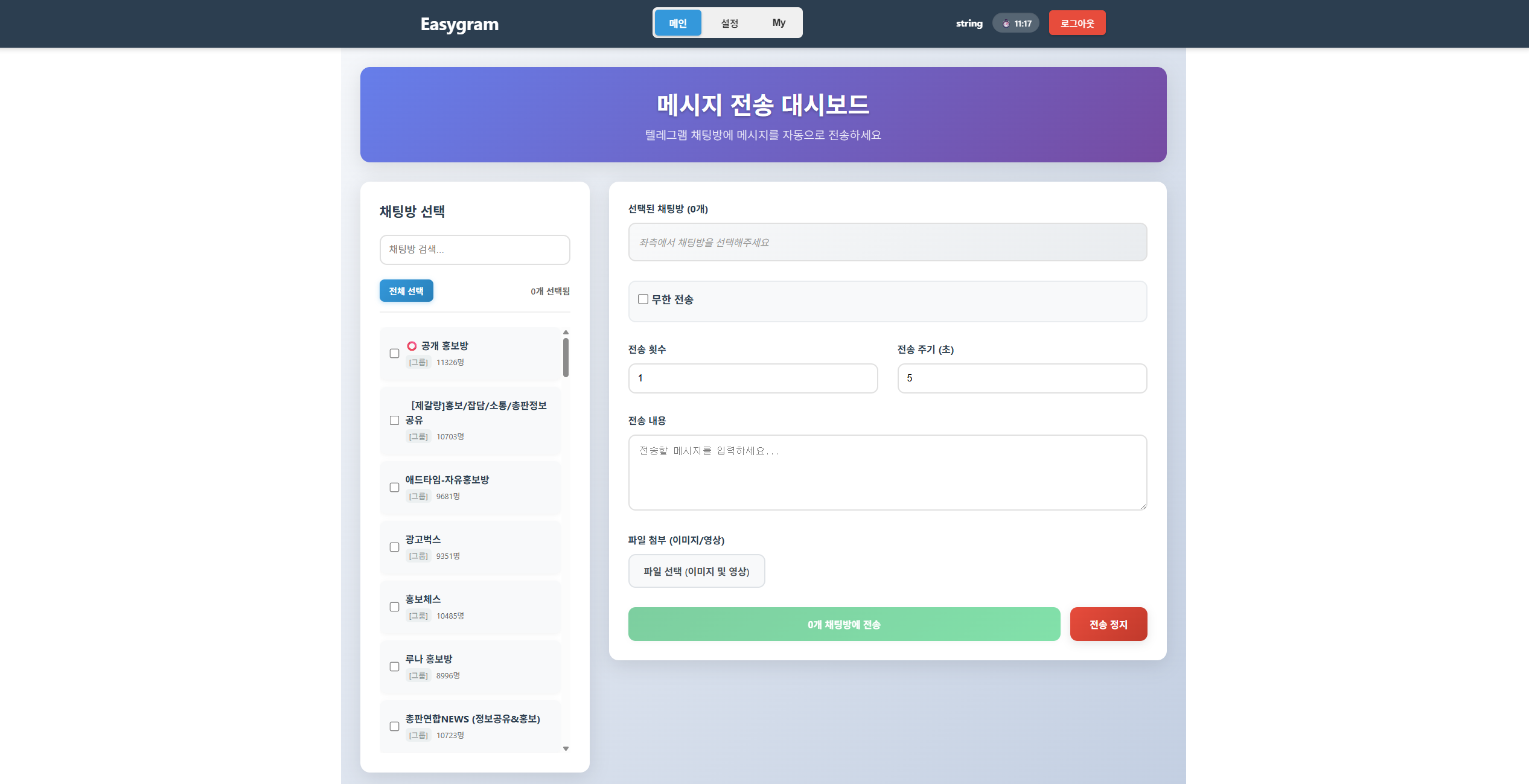Viewport: 1529px width, 784px height.
Task: Focus the 채팅방 검색 search field
Action: (x=474, y=249)
